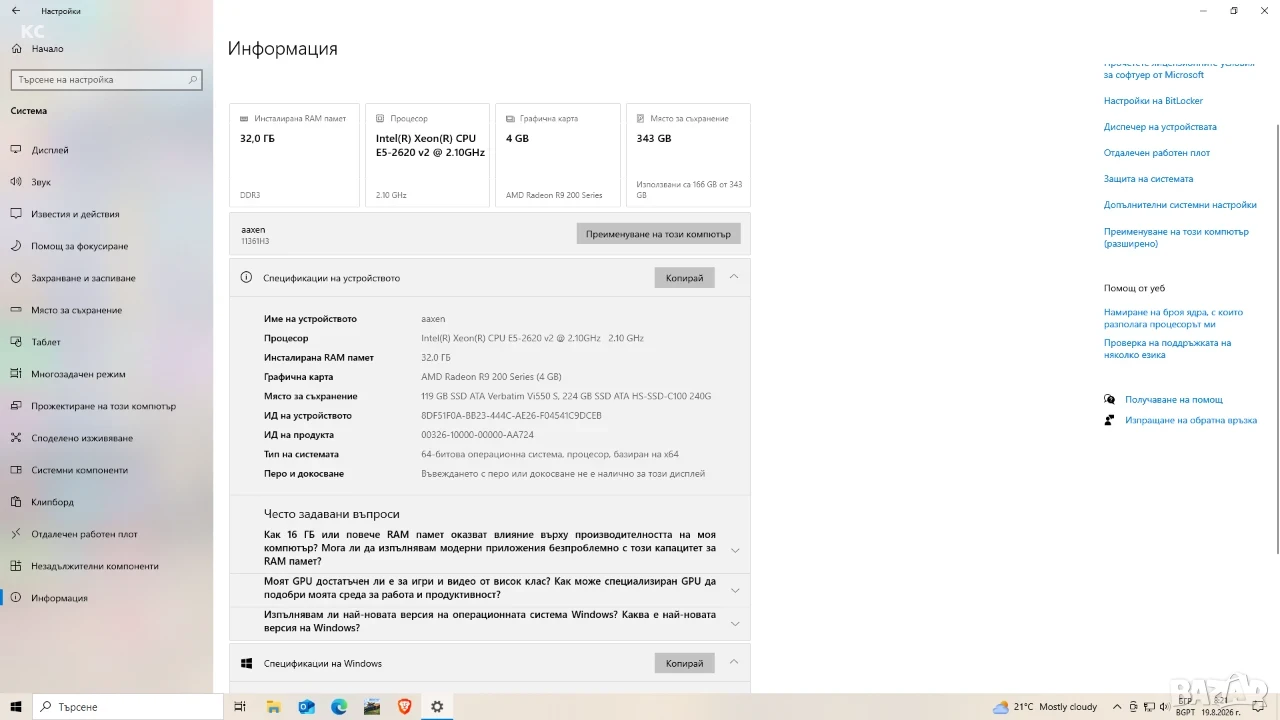
Task: Click the Проектиране на този компютър icon
Action: click(16, 406)
